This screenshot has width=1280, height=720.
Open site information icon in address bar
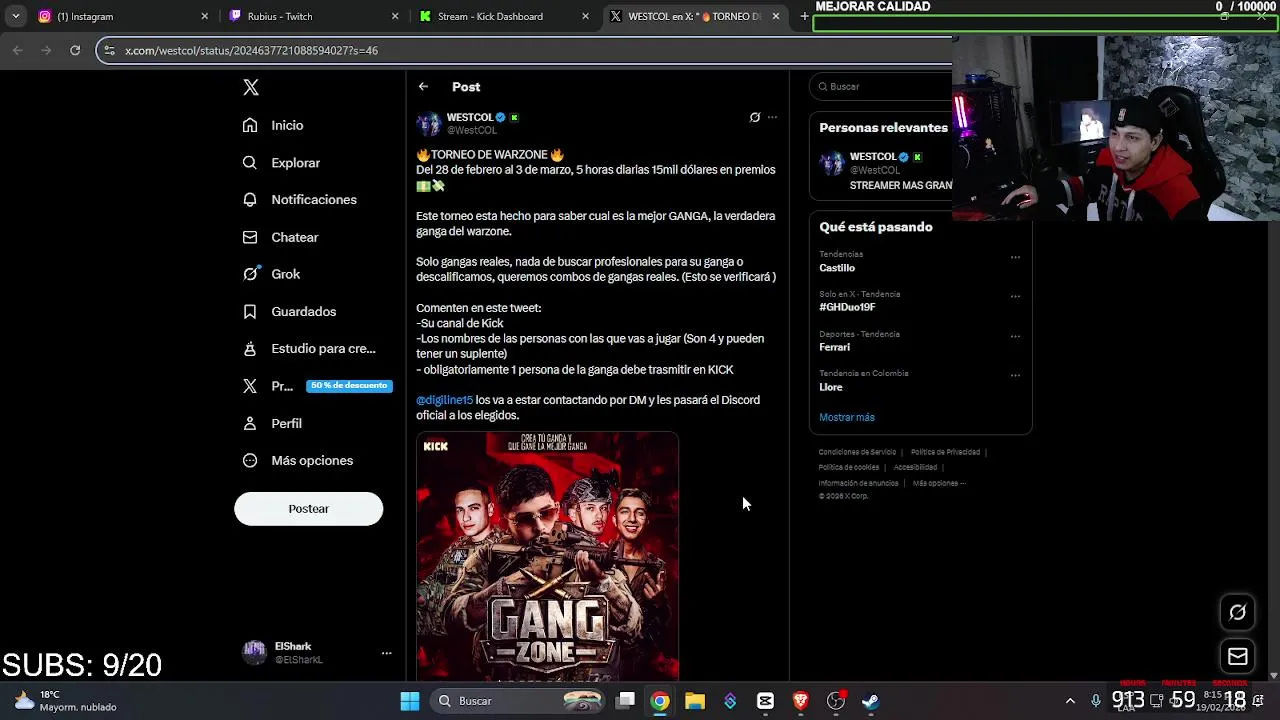pos(109,50)
